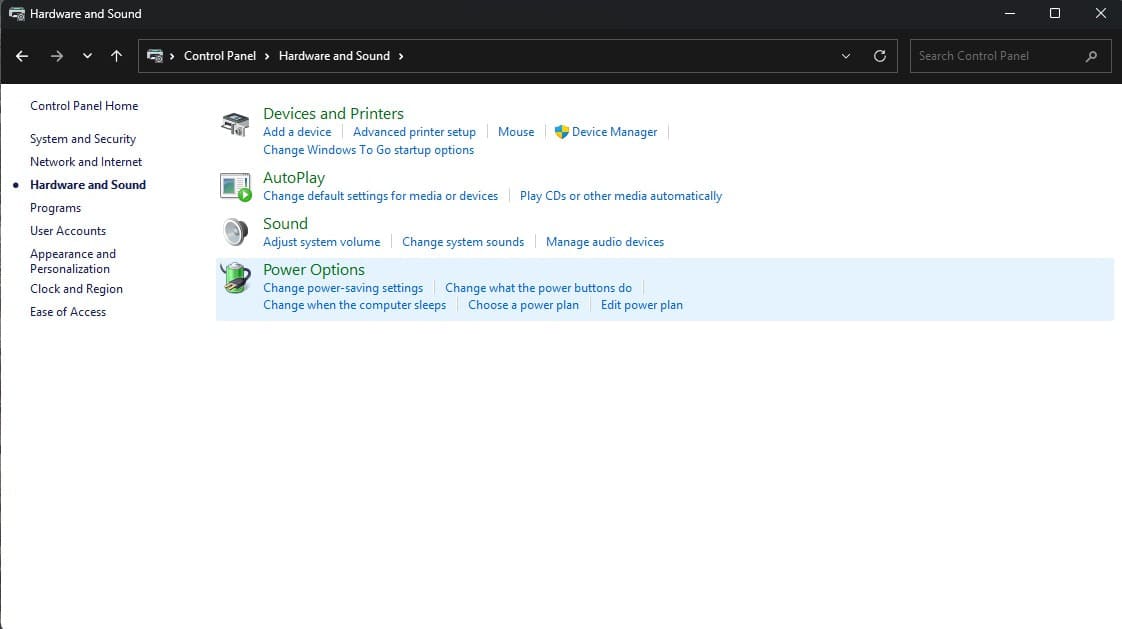Click Change what the power buttons do

(x=538, y=288)
